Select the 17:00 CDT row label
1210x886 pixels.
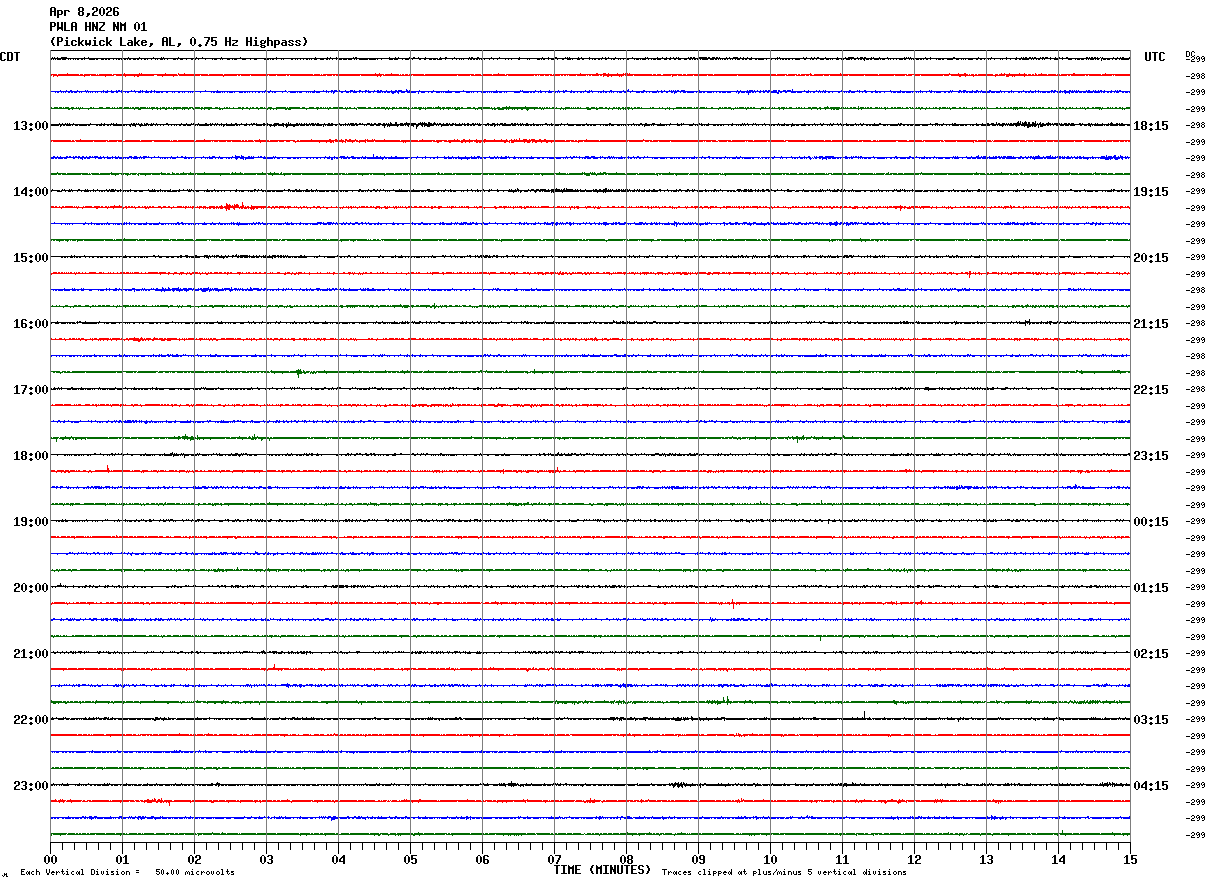click(30, 390)
